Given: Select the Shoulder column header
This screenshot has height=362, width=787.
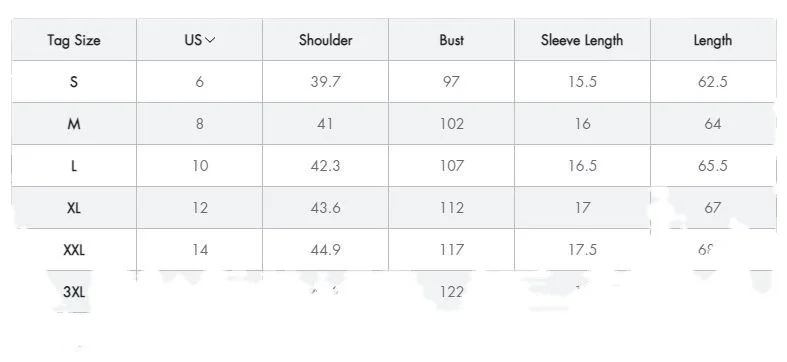Looking at the screenshot, I should [325, 40].
